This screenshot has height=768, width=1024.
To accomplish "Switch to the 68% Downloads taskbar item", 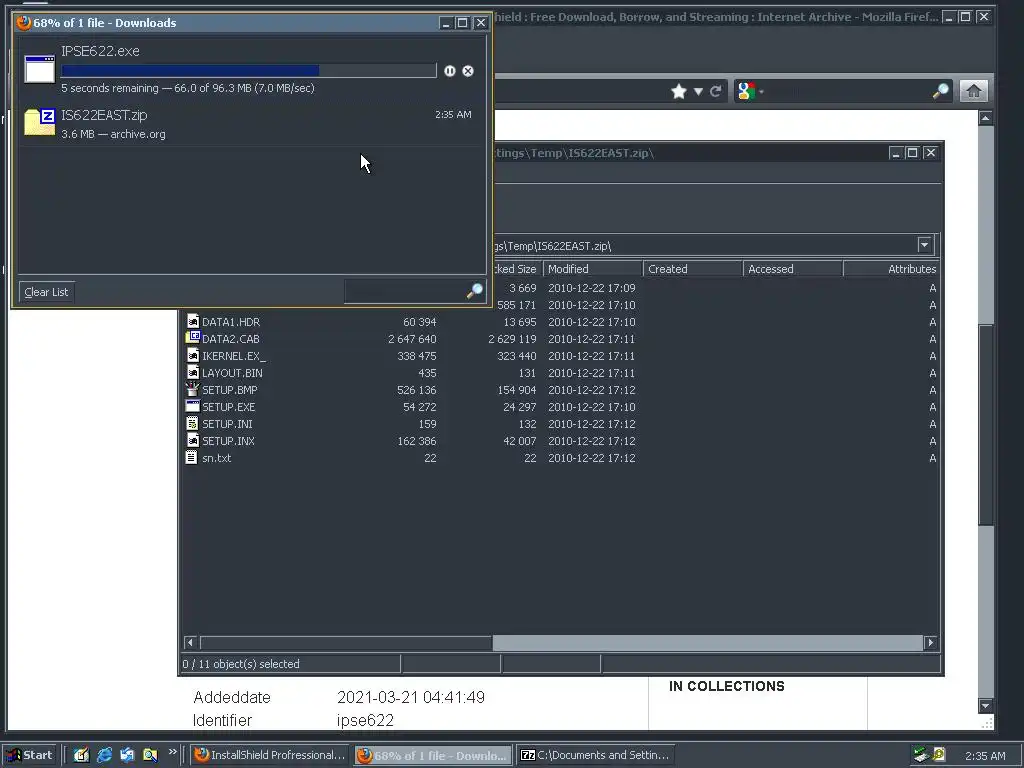I will [x=434, y=755].
